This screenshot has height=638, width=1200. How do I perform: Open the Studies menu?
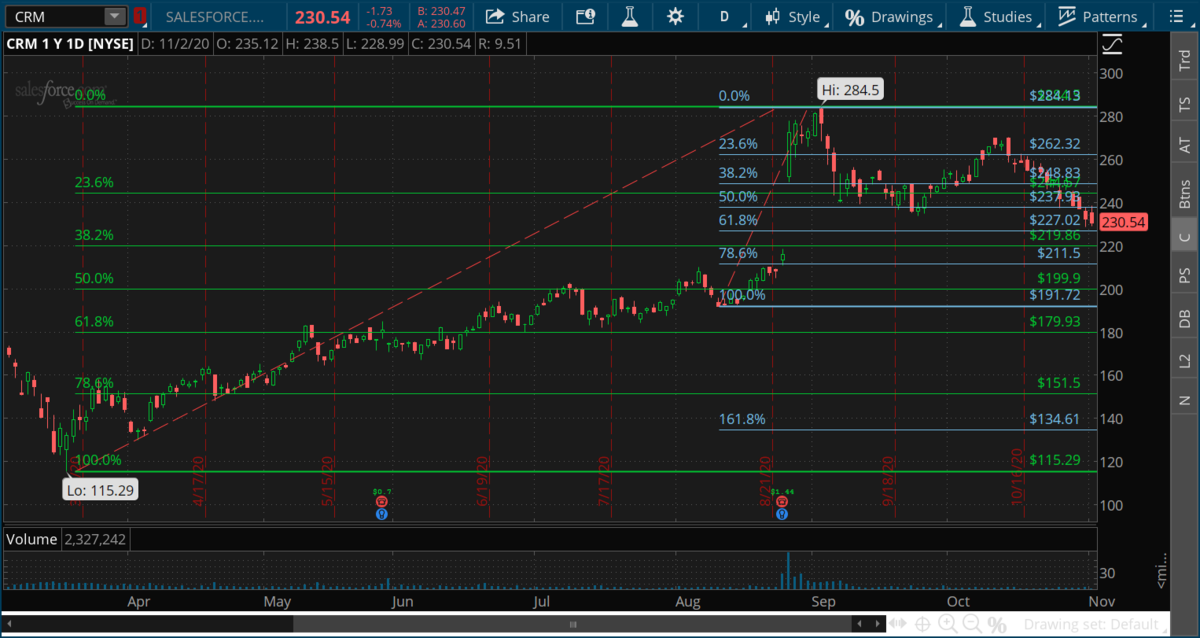pos(996,16)
